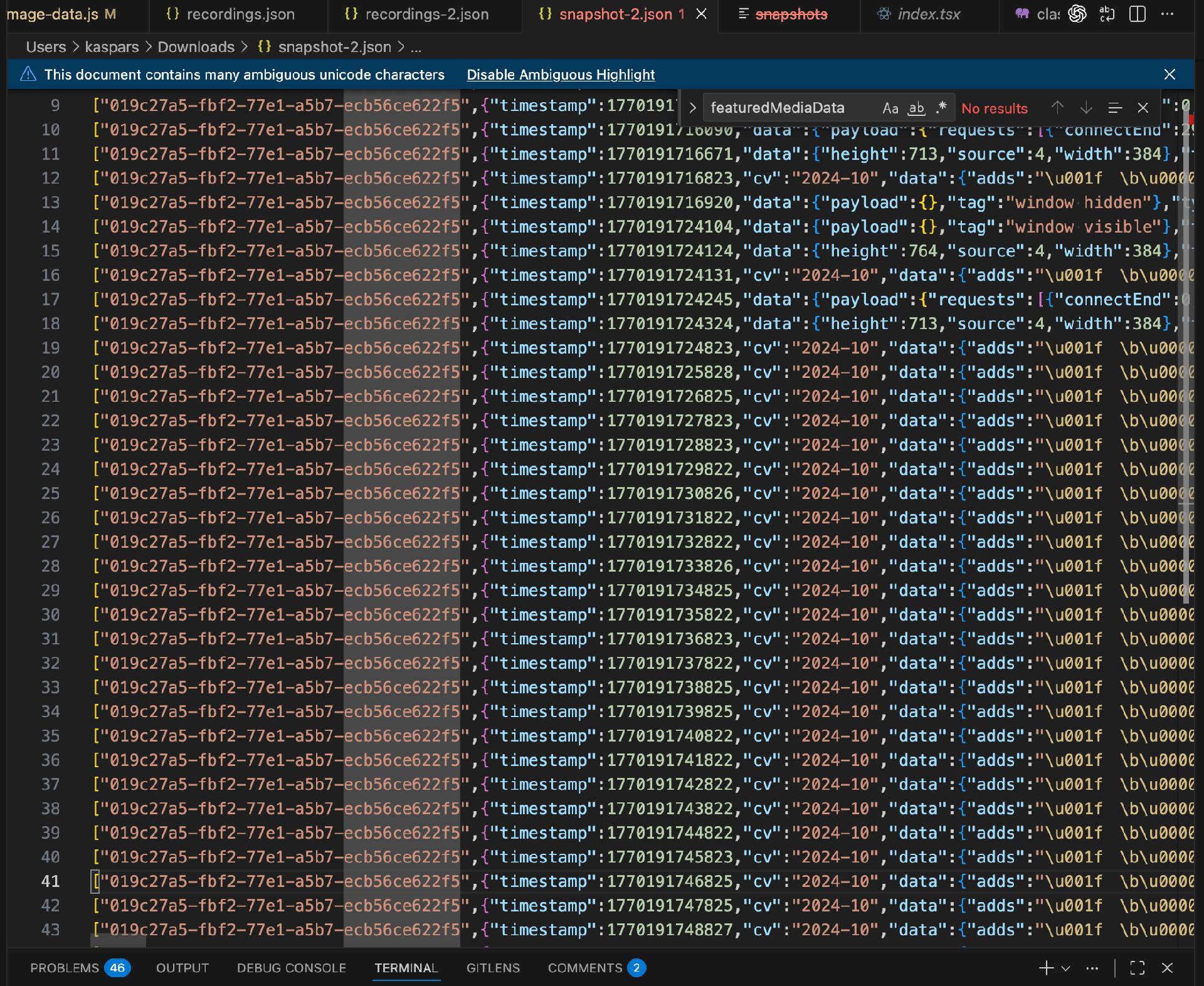
Task: Click the horizontal scrollbar thumb of the editor
Action: (119, 941)
